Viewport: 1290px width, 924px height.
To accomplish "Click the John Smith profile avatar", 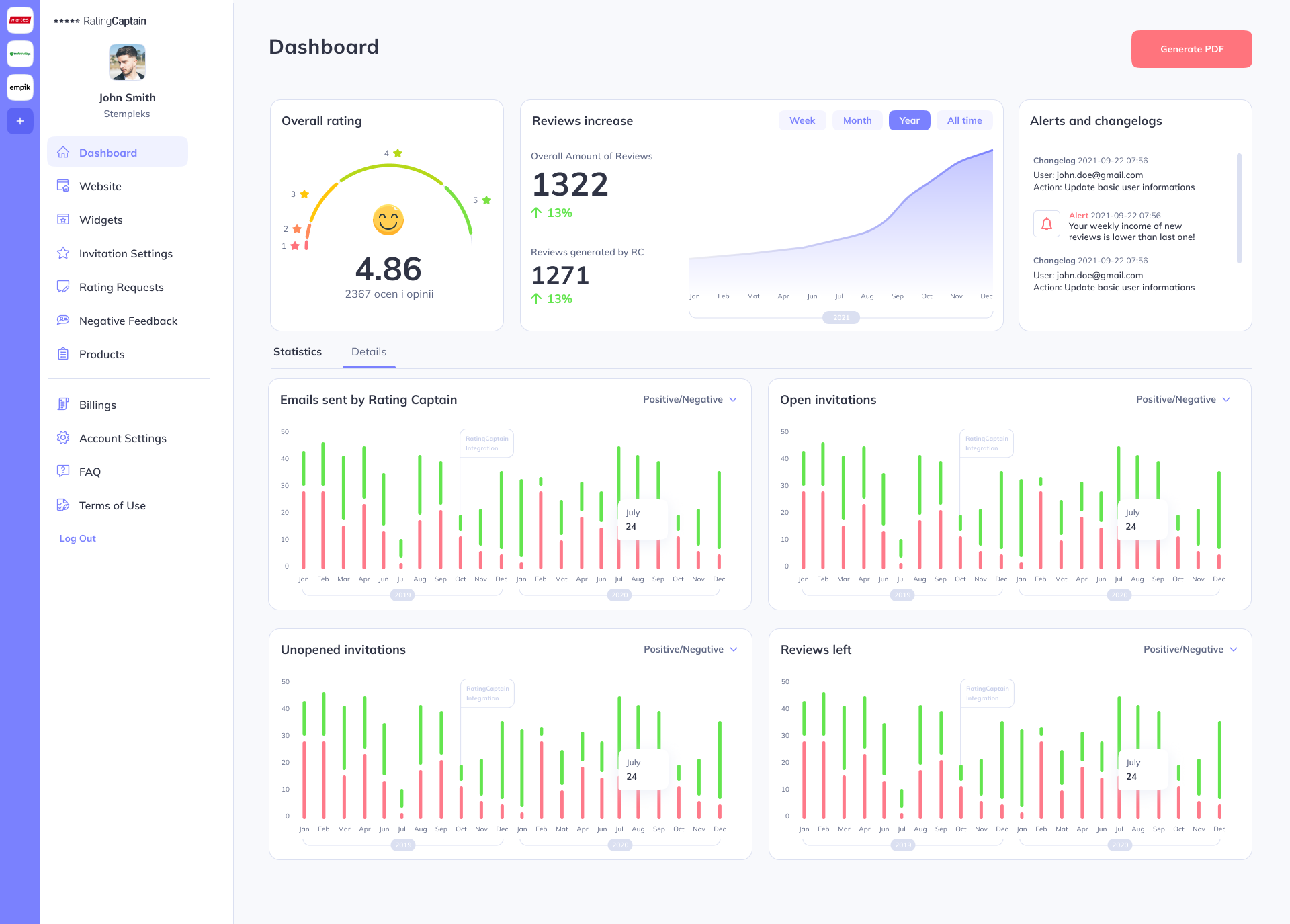I will (x=127, y=62).
